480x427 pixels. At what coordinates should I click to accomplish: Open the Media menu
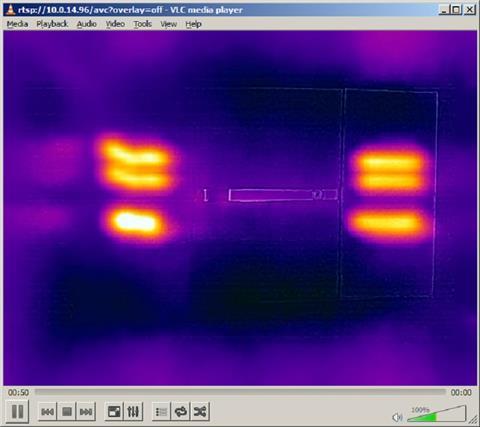tap(17, 24)
